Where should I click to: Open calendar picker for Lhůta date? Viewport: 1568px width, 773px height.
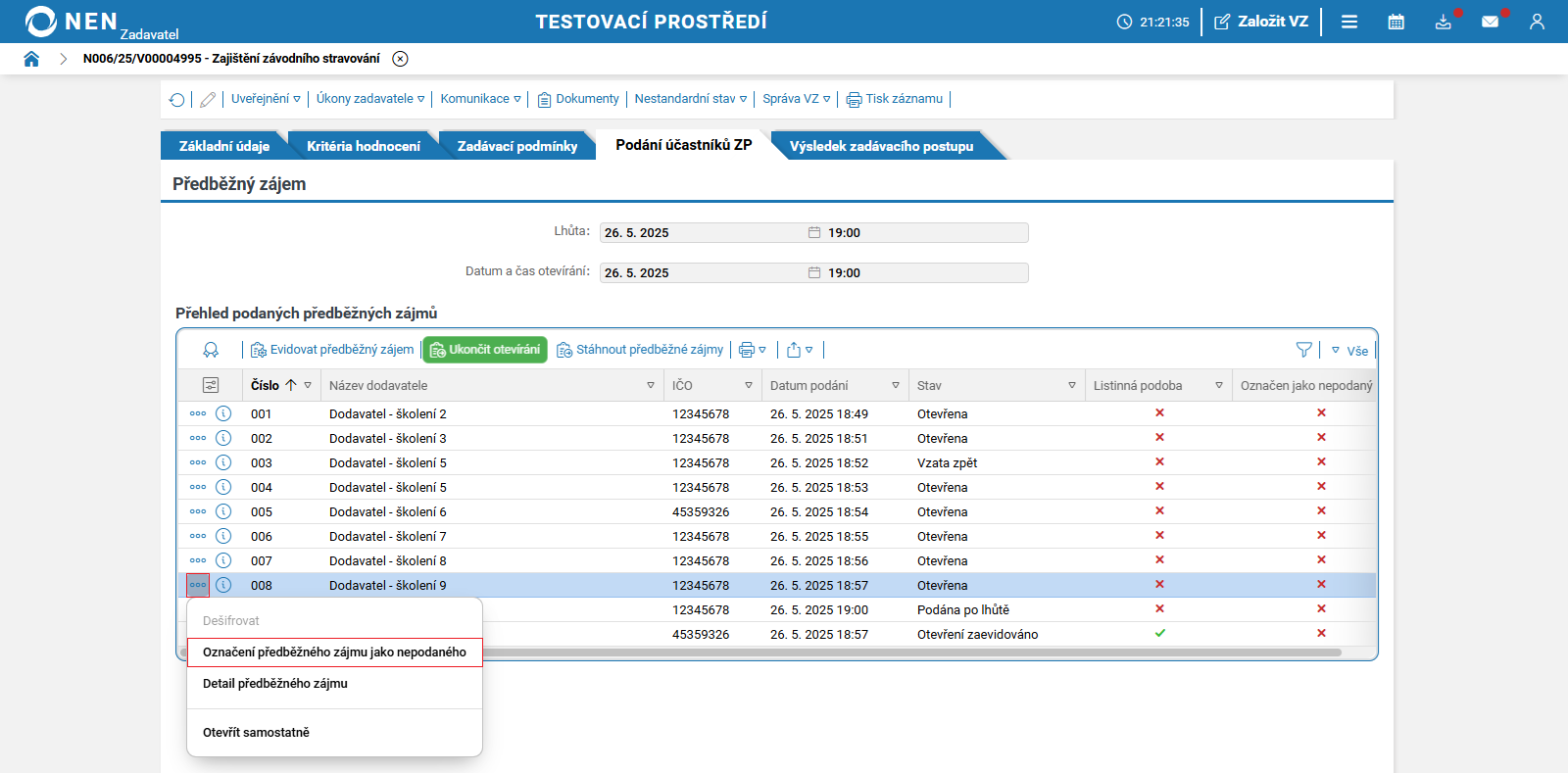813,232
